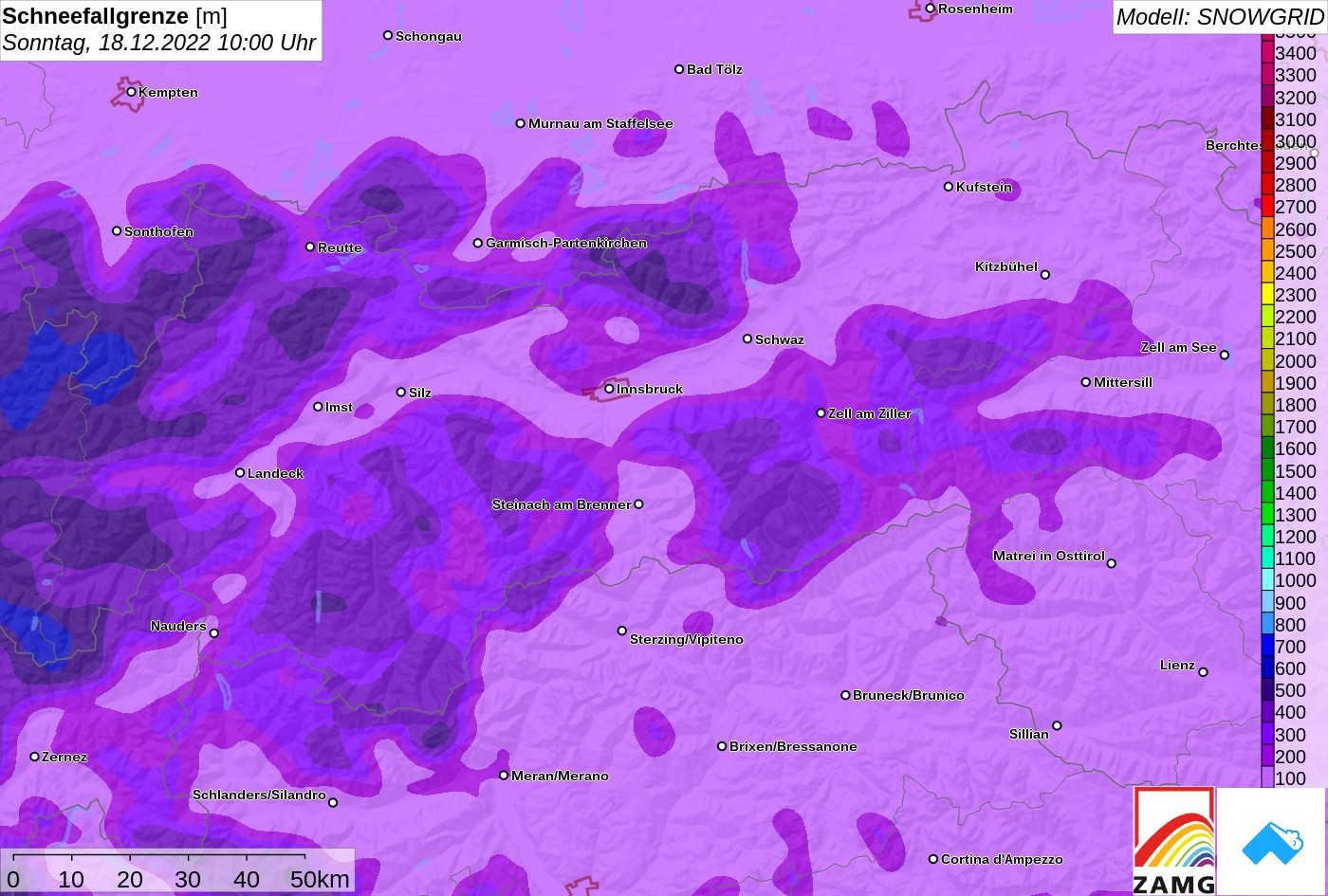Screen dimensions: 1328x896
Task: Click the Sterzing/Vipiteno marker dot
Action: click(x=622, y=631)
